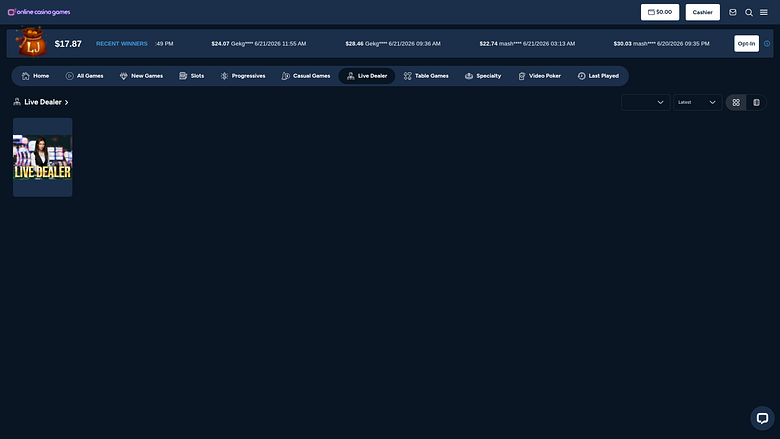Open the live chat bubble icon
Viewport: 780px width, 439px height.
click(762, 418)
